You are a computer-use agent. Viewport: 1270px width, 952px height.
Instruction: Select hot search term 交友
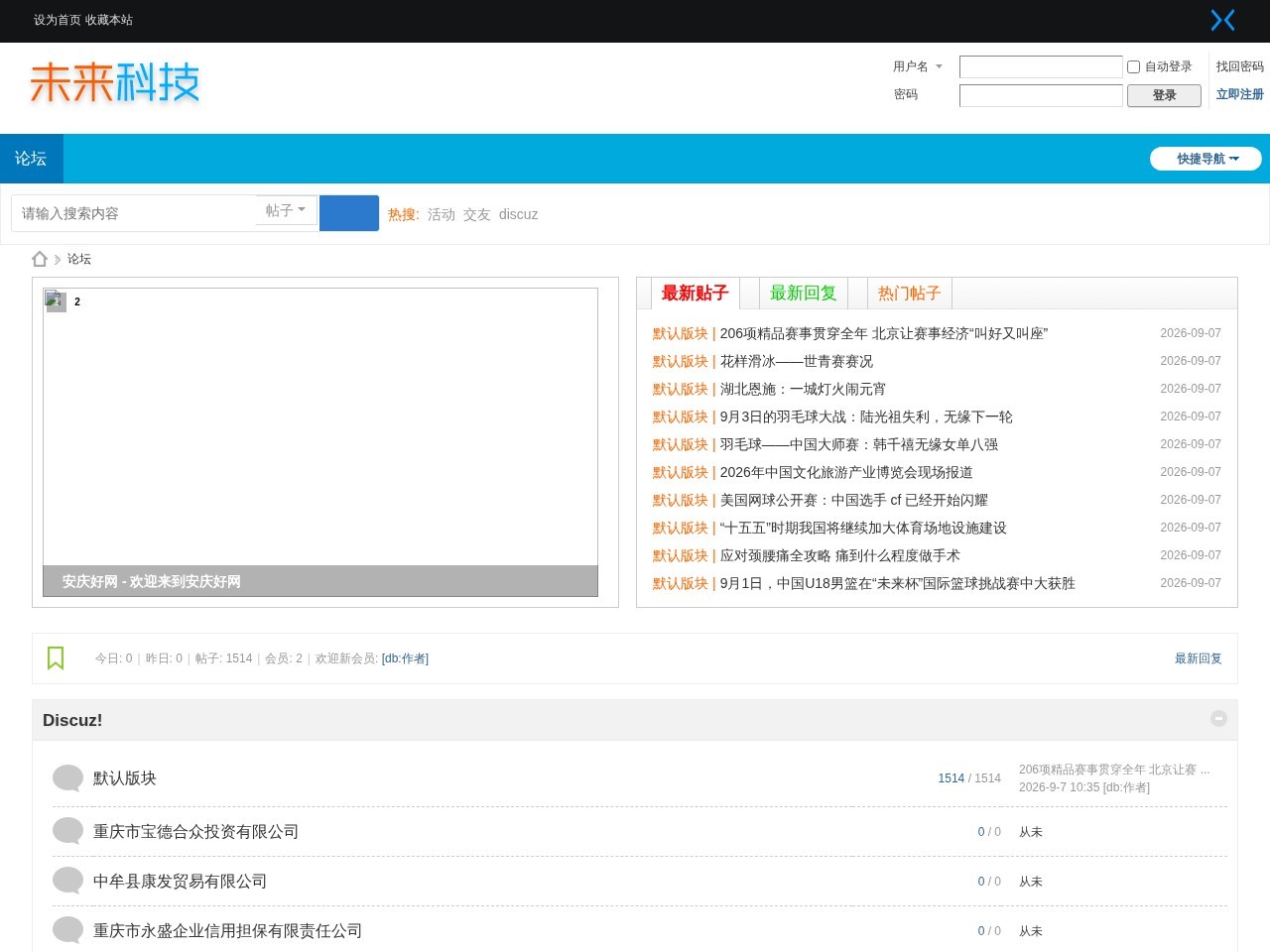(x=477, y=214)
